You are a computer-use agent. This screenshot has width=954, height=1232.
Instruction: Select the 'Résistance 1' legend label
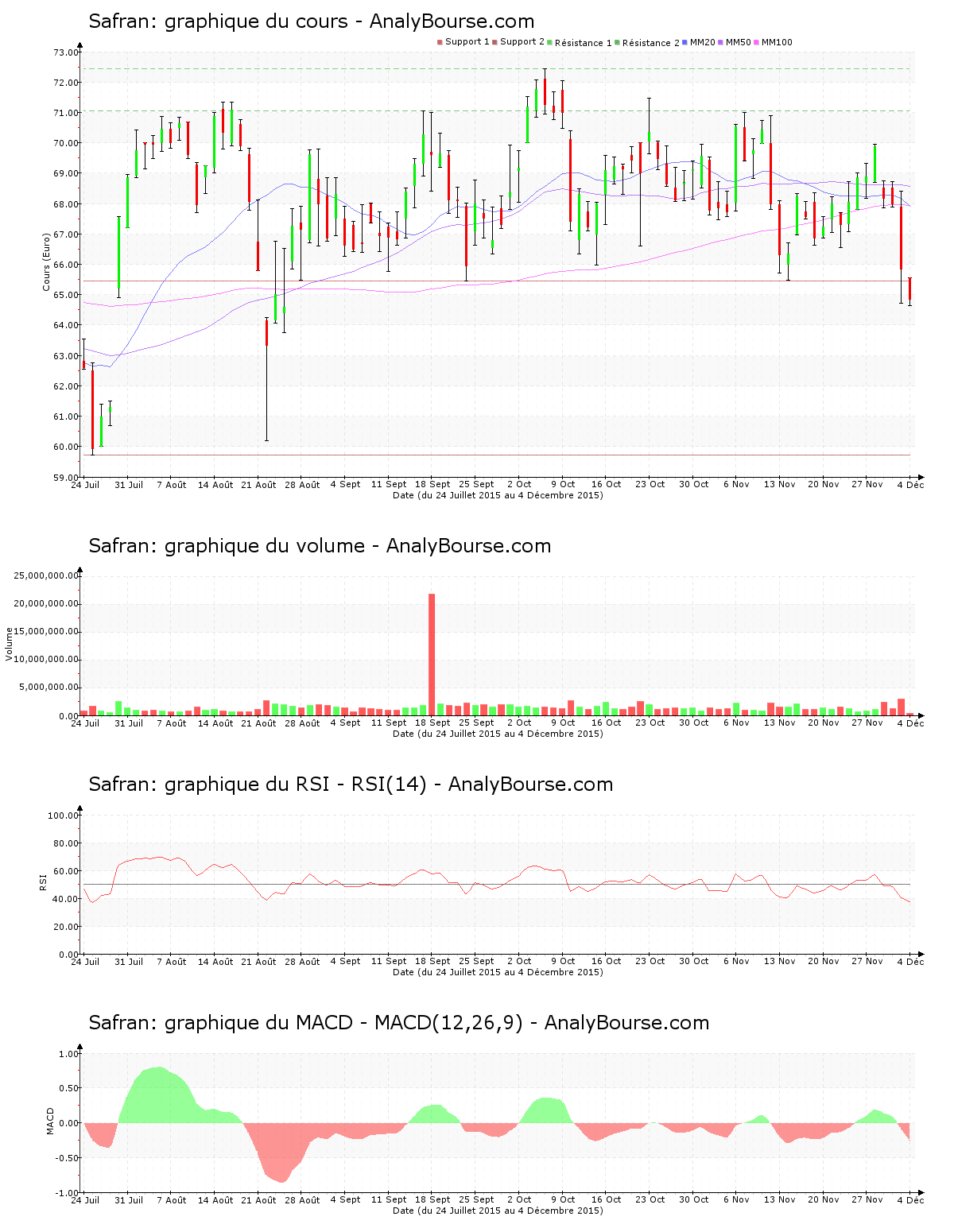click(x=584, y=42)
